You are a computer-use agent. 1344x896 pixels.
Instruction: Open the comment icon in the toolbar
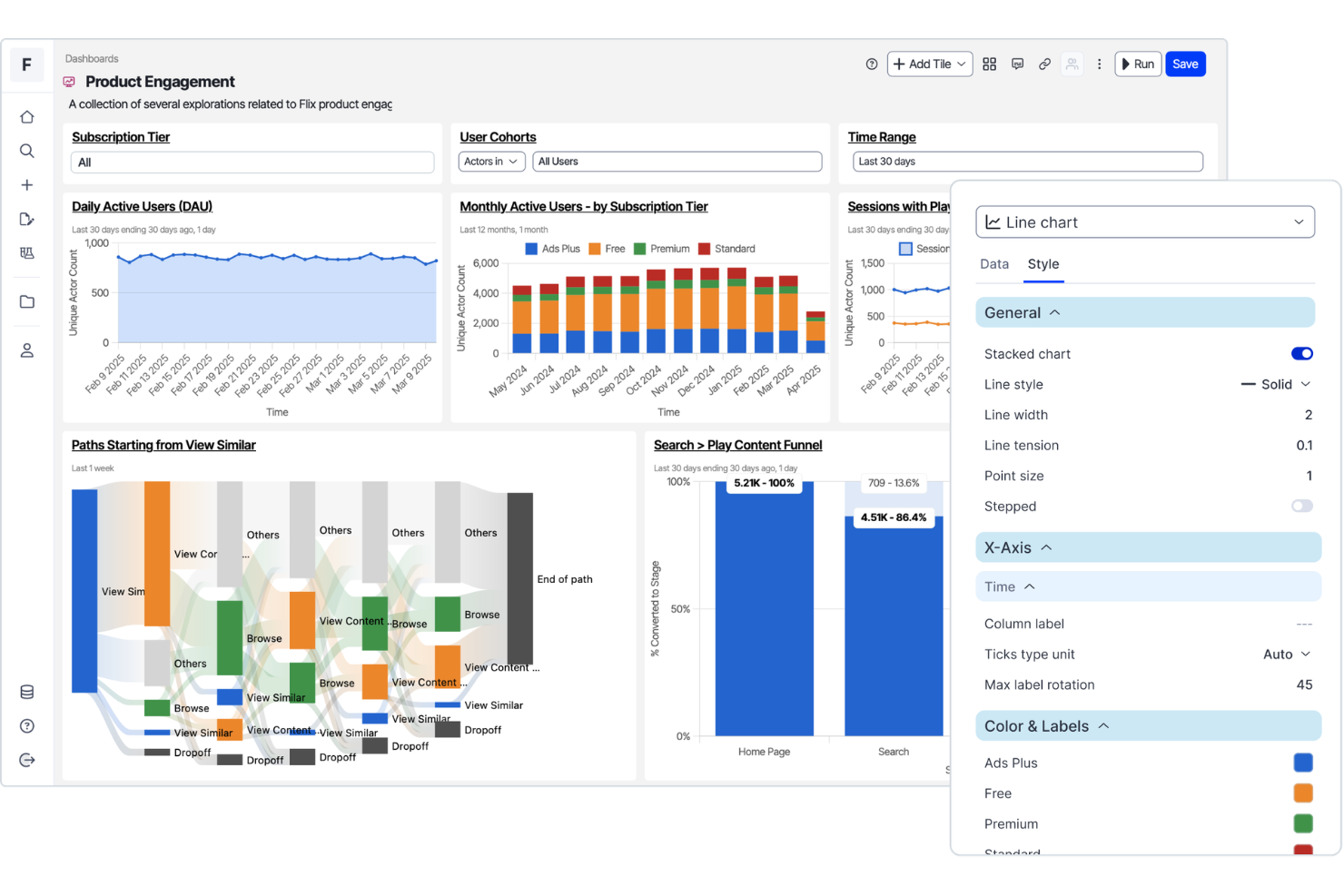point(1017,64)
